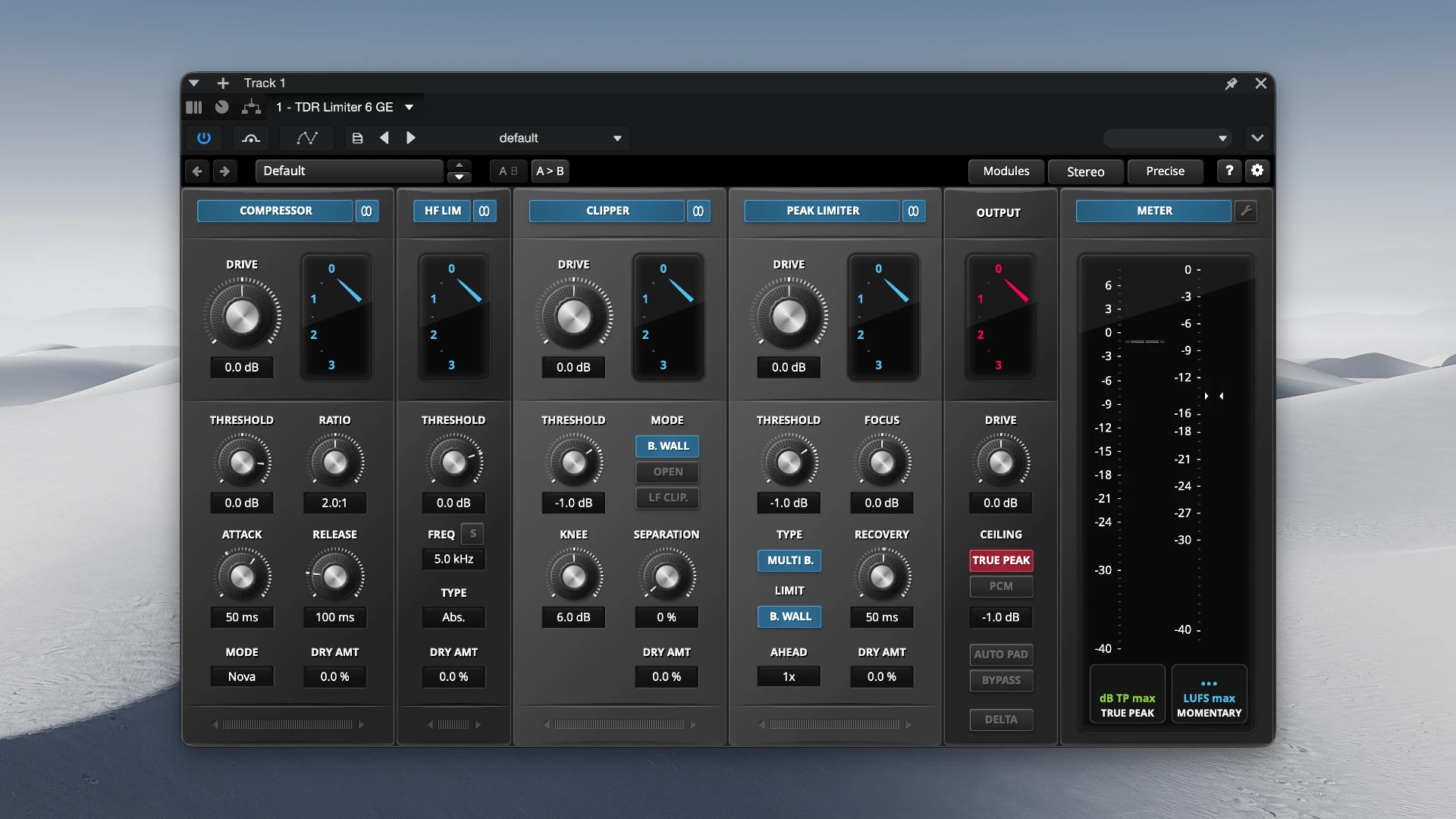Viewport: 1456px width, 819px height.
Task: Toggle the plugin power bypass icon
Action: tap(203, 138)
